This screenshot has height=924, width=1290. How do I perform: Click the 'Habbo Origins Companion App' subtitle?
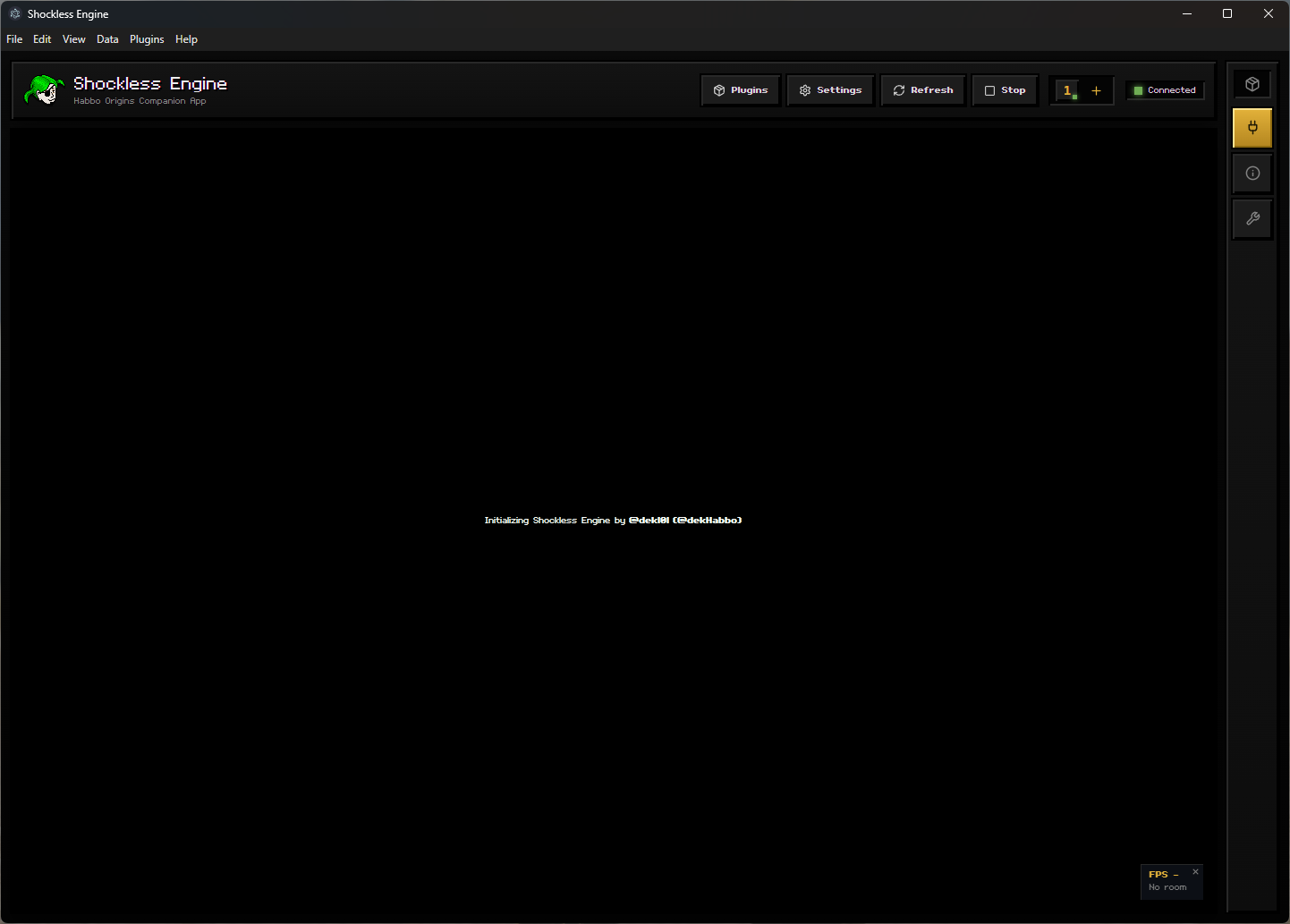(140, 101)
